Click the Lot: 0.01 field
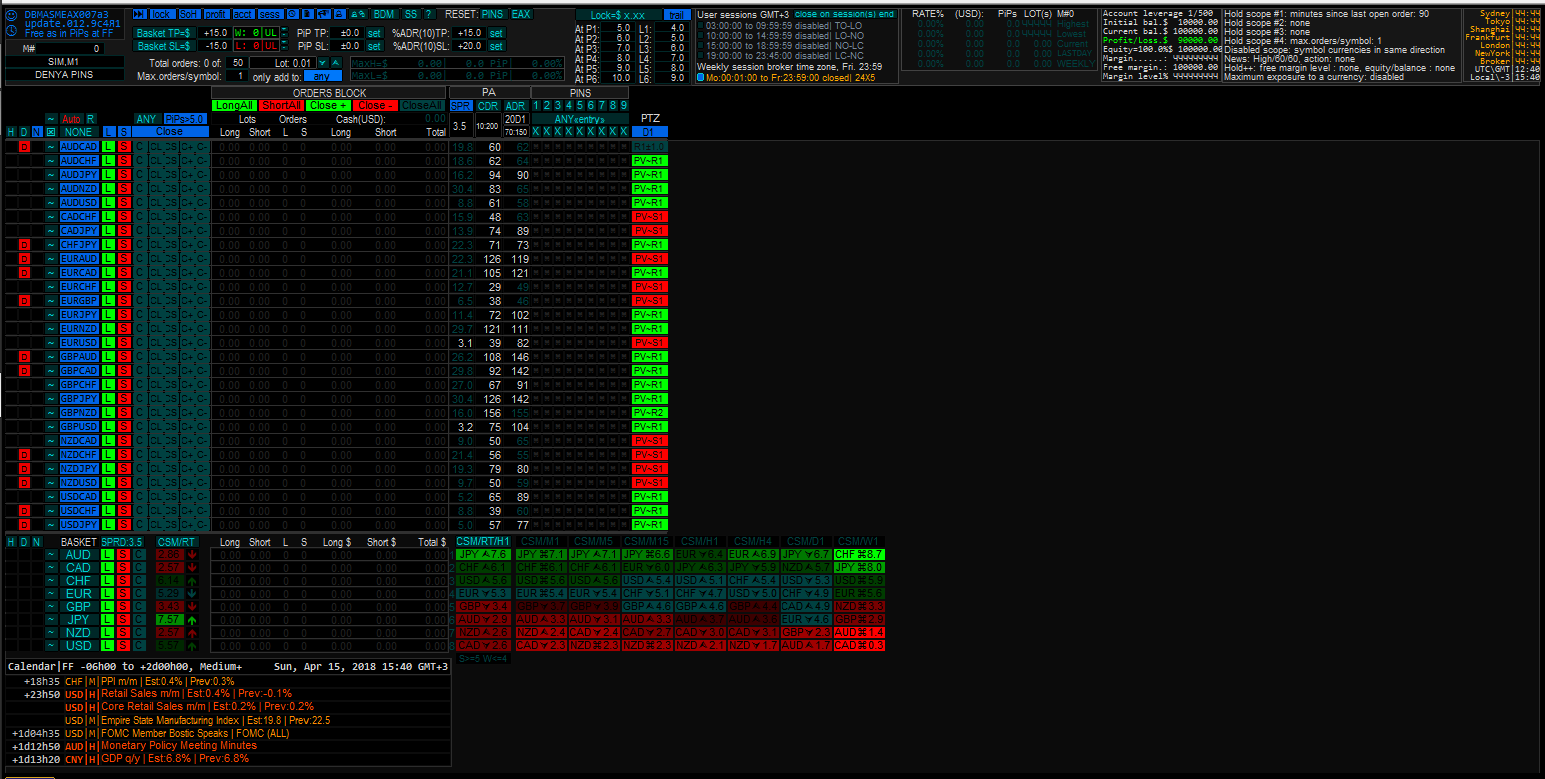 pyautogui.click(x=283, y=63)
